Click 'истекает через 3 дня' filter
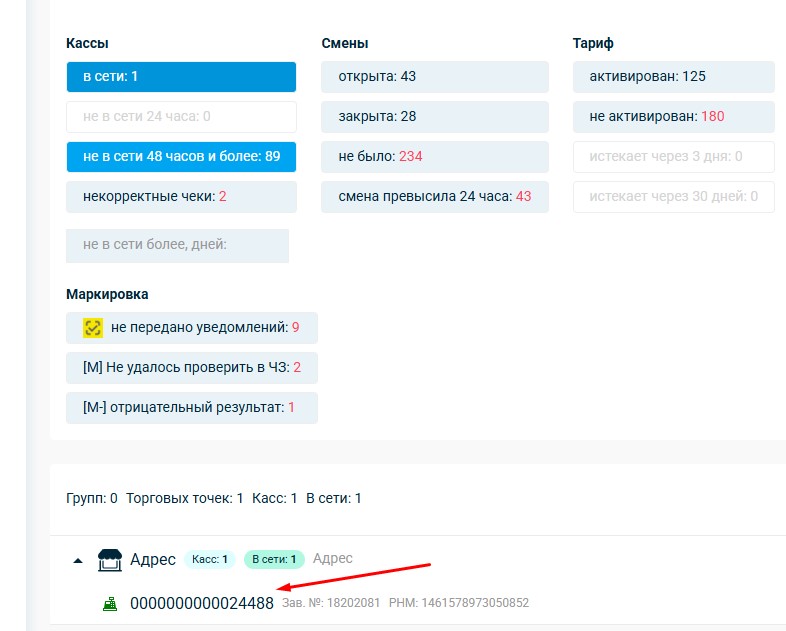Screen dimensions: 786x631 point(673,157)
